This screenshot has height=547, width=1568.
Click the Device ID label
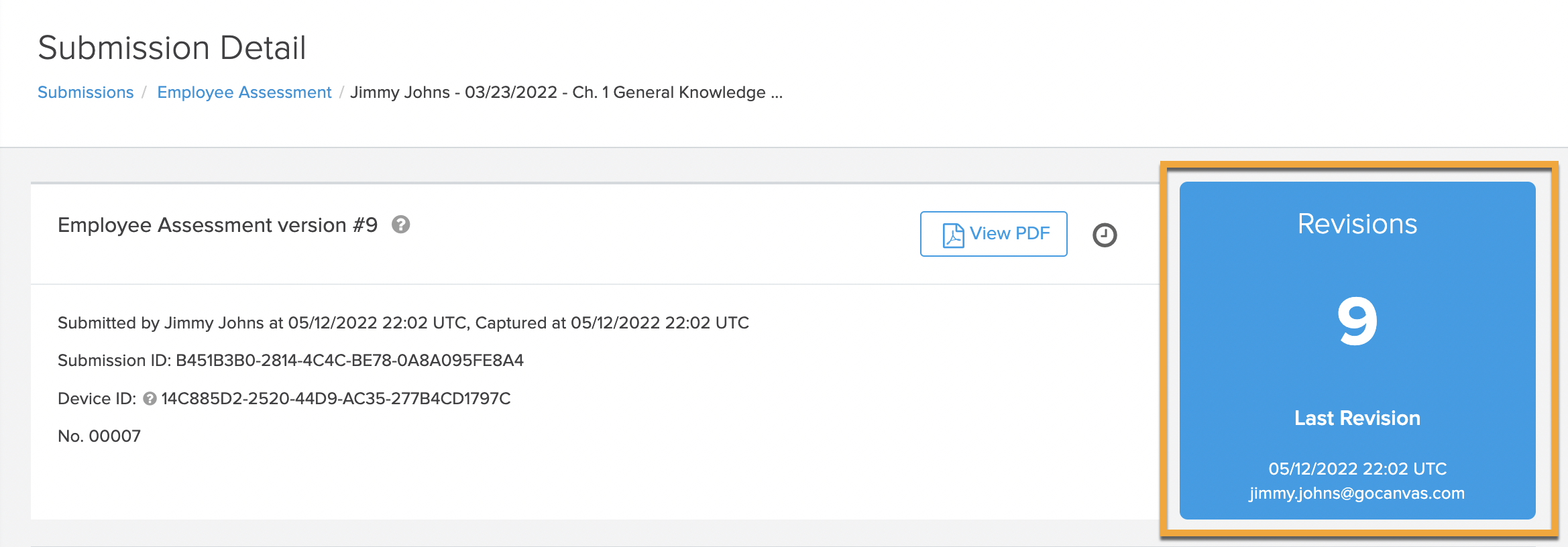97,399
